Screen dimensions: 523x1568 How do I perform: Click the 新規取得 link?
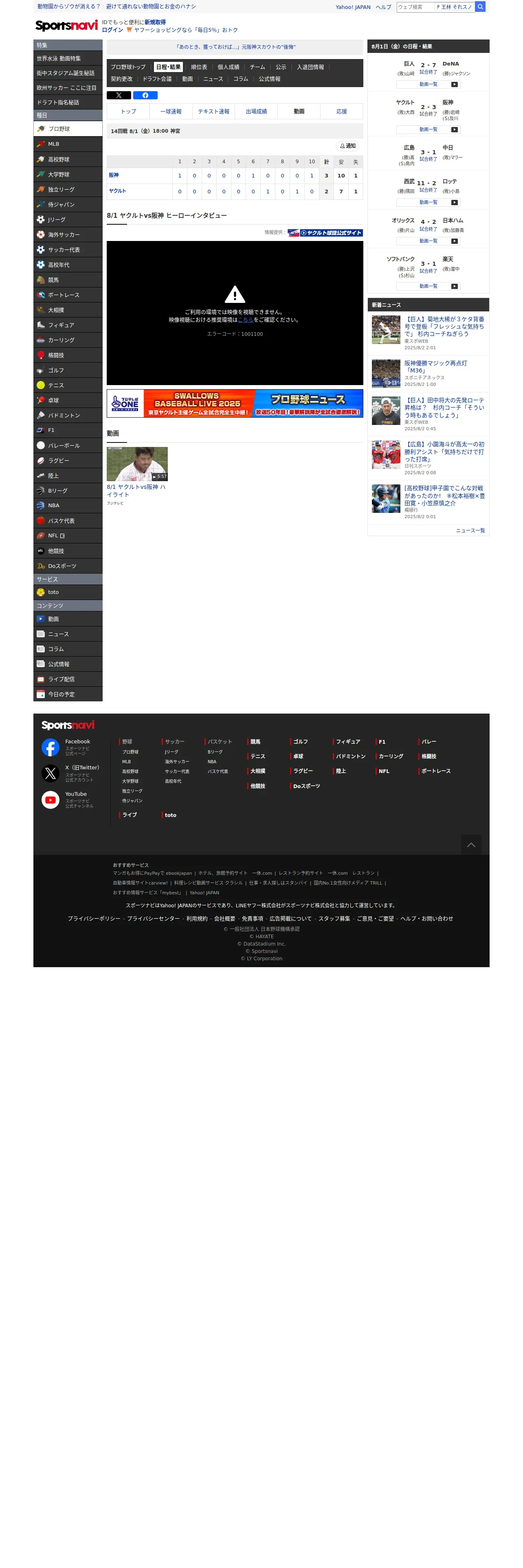pyautogui.click(x=155, y=22)
